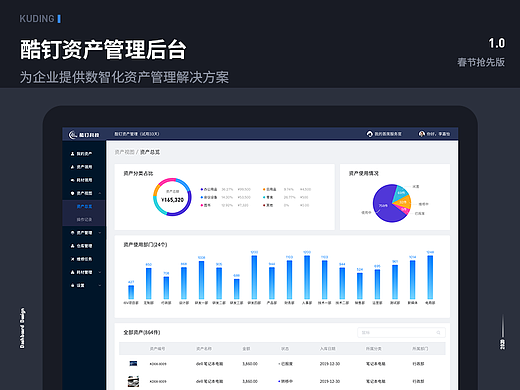Click the 入库日期 column header

point(327,349)
